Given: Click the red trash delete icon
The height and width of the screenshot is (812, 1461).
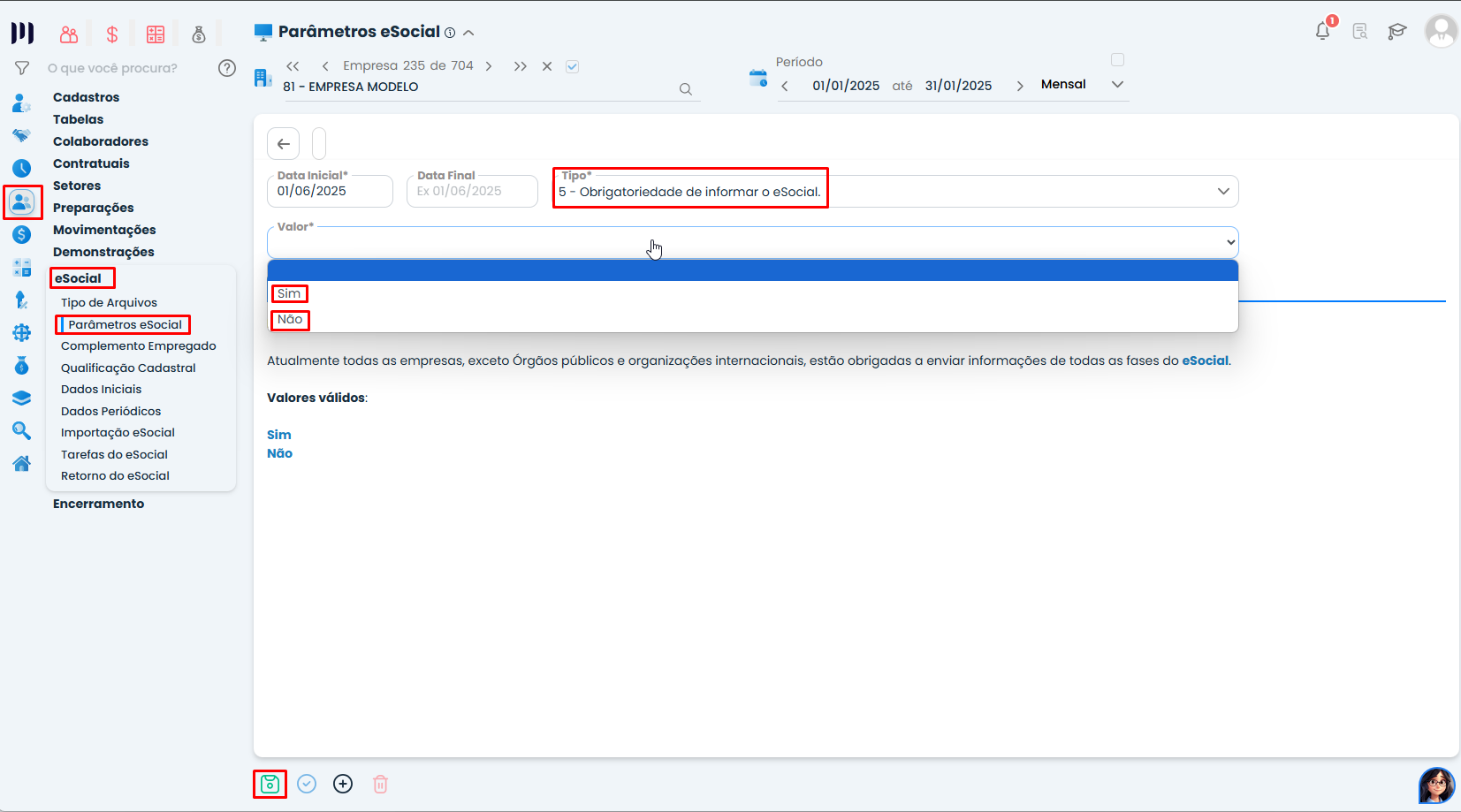Looking at the screenshot, I should pos(380,784).
